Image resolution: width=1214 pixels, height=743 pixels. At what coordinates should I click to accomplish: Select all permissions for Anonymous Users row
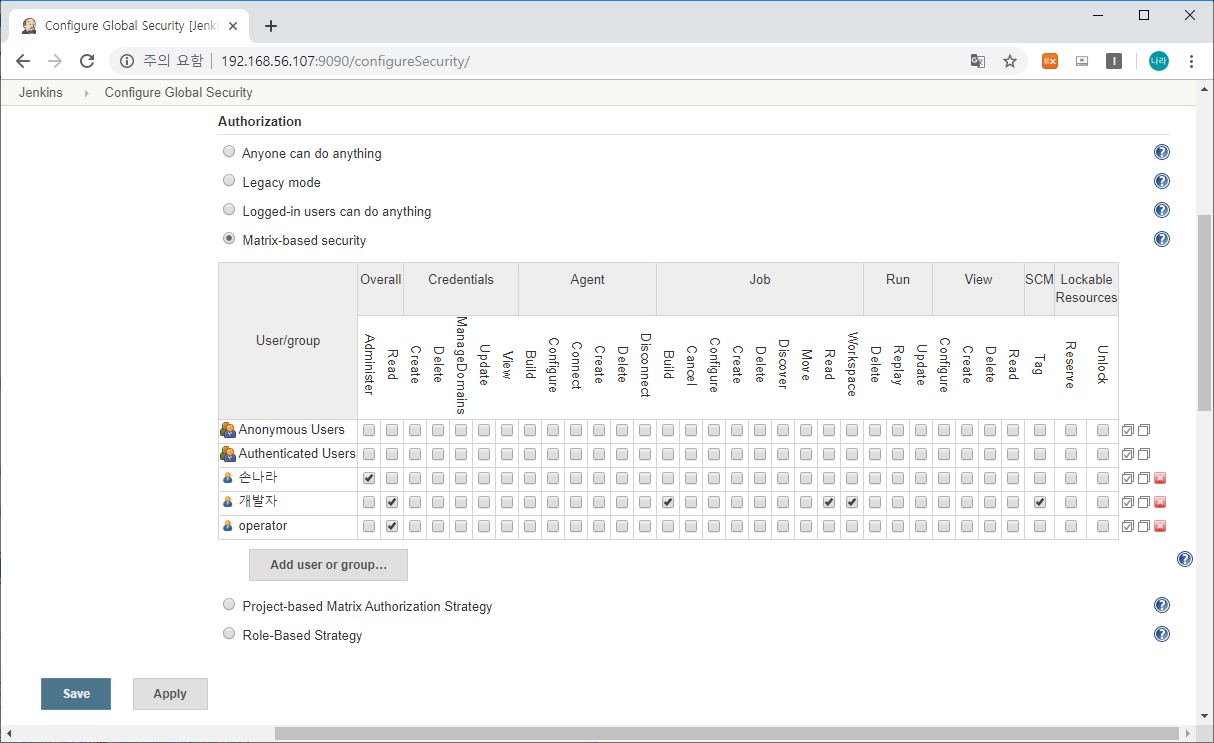(1128, 430)
